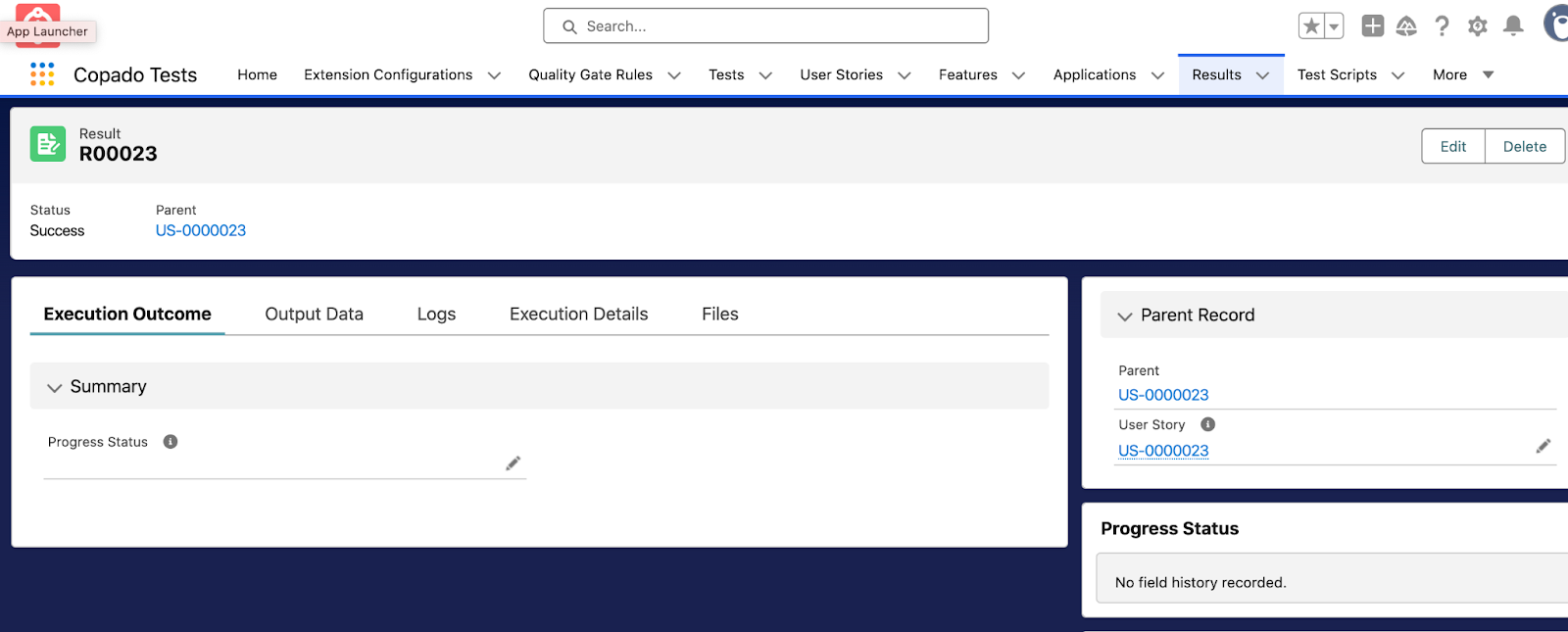Expand User Stories dropdown chevron
This screenshot has width=1568, height=632.
[905, 75]
